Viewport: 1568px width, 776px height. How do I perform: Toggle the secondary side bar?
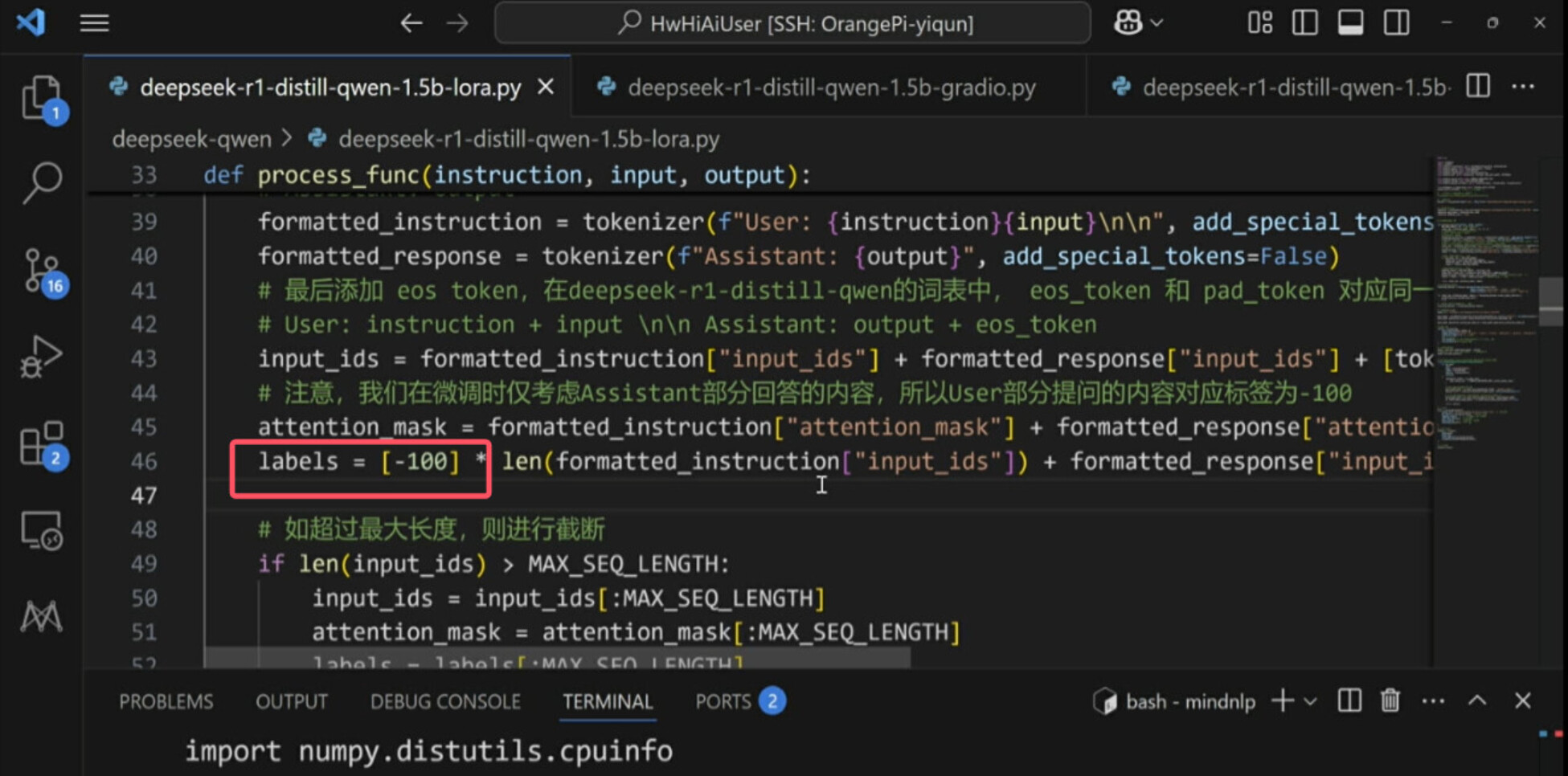point(1396,23)
